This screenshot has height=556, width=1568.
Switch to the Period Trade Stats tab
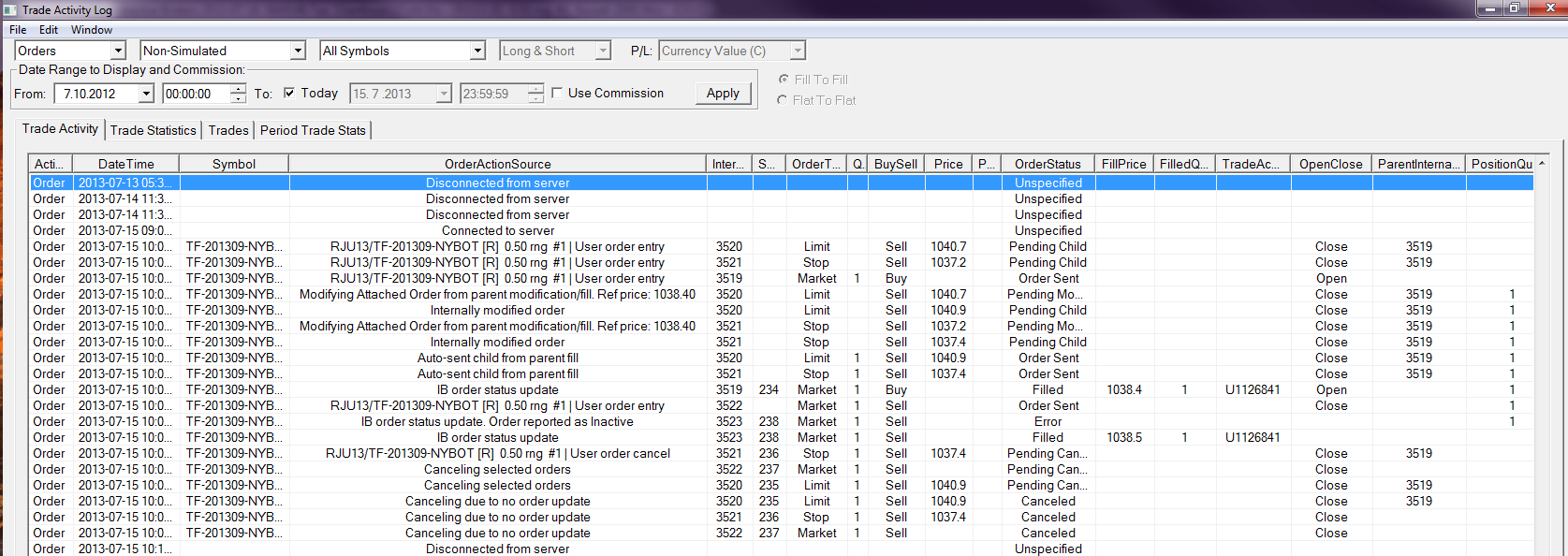[313, 130]
